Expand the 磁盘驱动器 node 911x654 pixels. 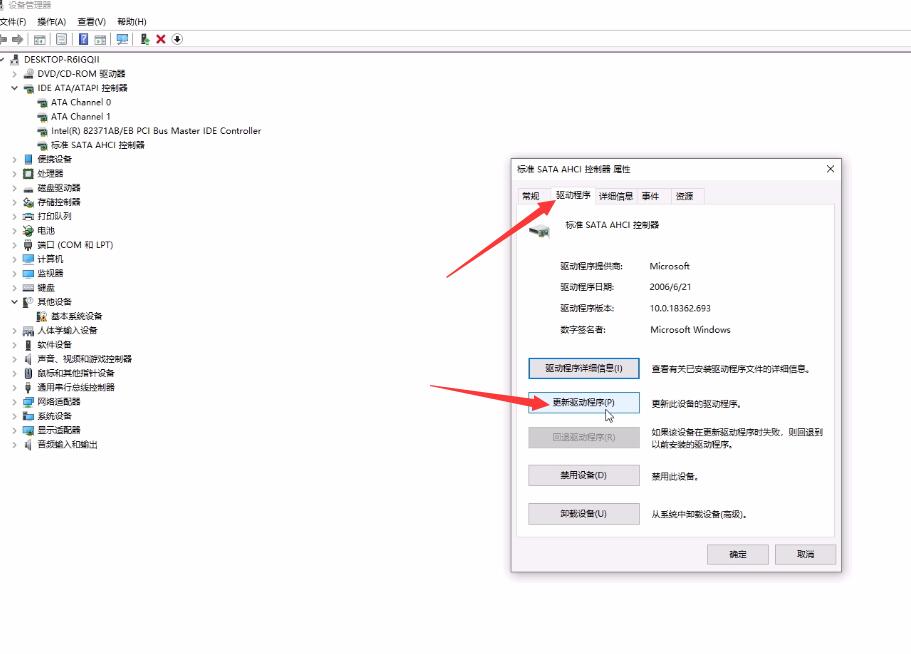pos(15,188)
